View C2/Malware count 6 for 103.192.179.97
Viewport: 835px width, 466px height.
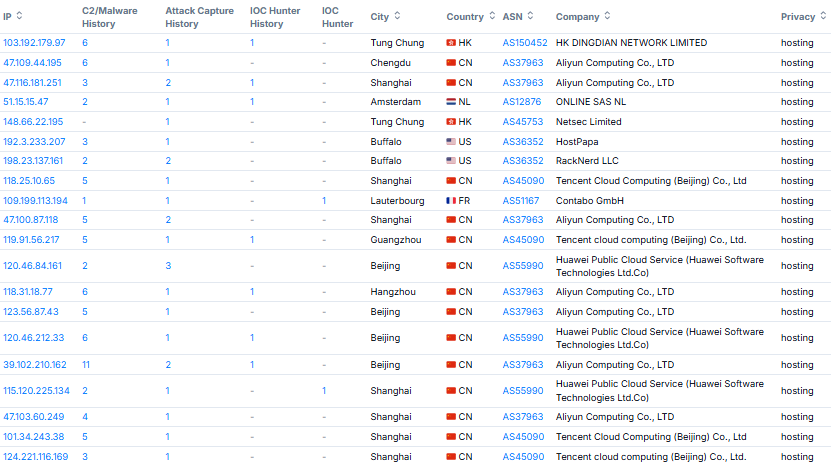[x=85, y=43]
